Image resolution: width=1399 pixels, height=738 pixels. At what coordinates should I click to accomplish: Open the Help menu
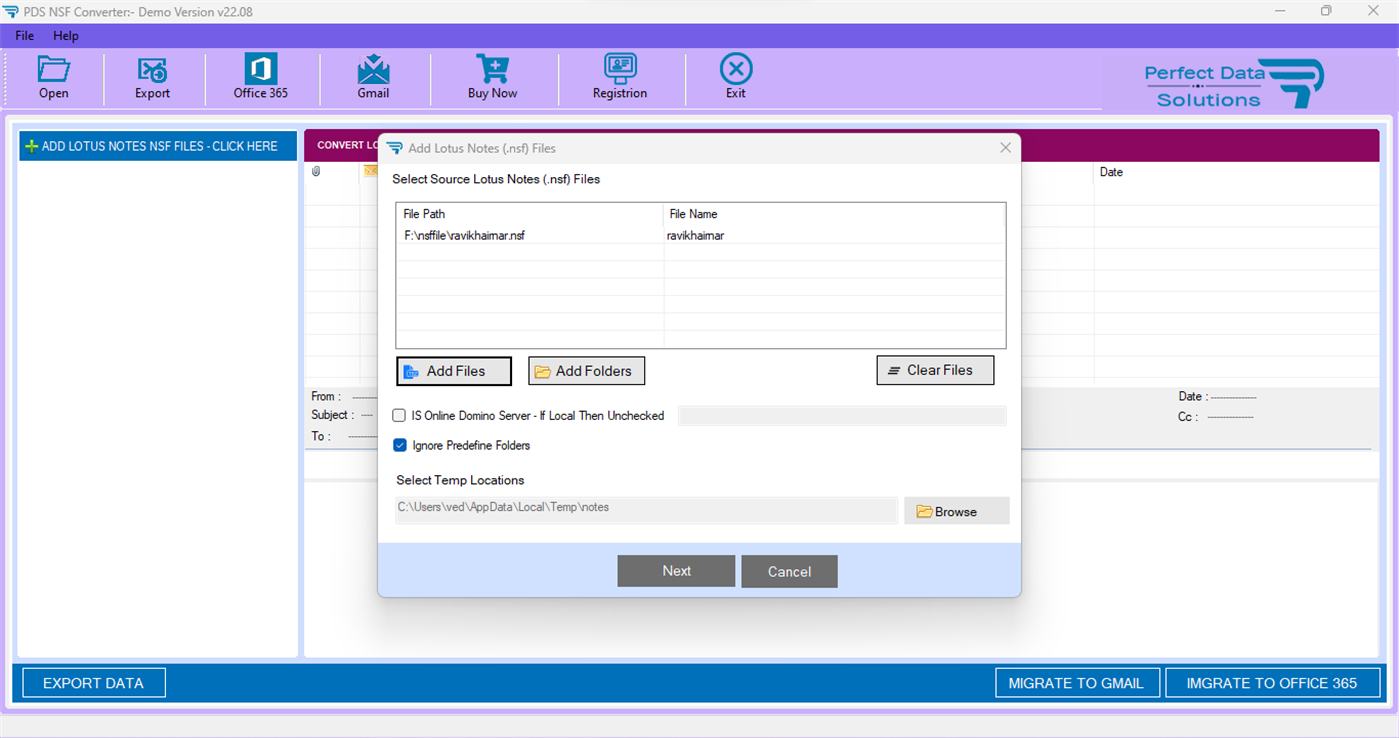point(65,35)
